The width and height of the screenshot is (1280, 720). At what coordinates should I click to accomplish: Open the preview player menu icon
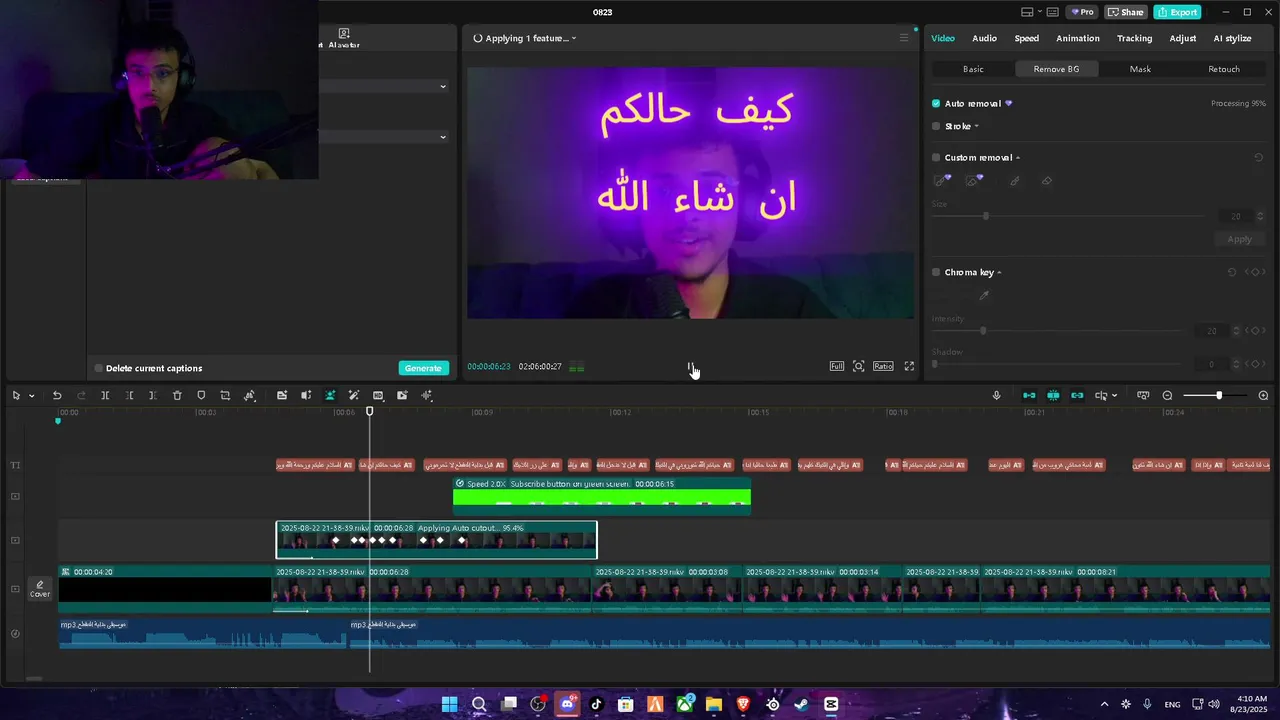[x=904, y=38]
